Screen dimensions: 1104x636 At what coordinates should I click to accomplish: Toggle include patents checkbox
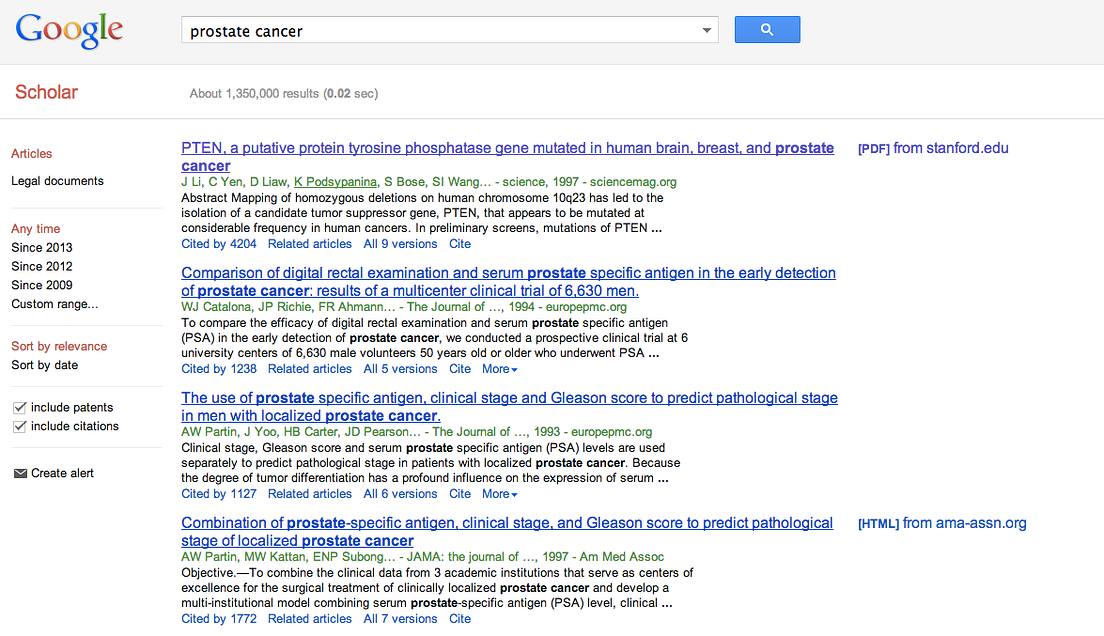pos(20,408)
